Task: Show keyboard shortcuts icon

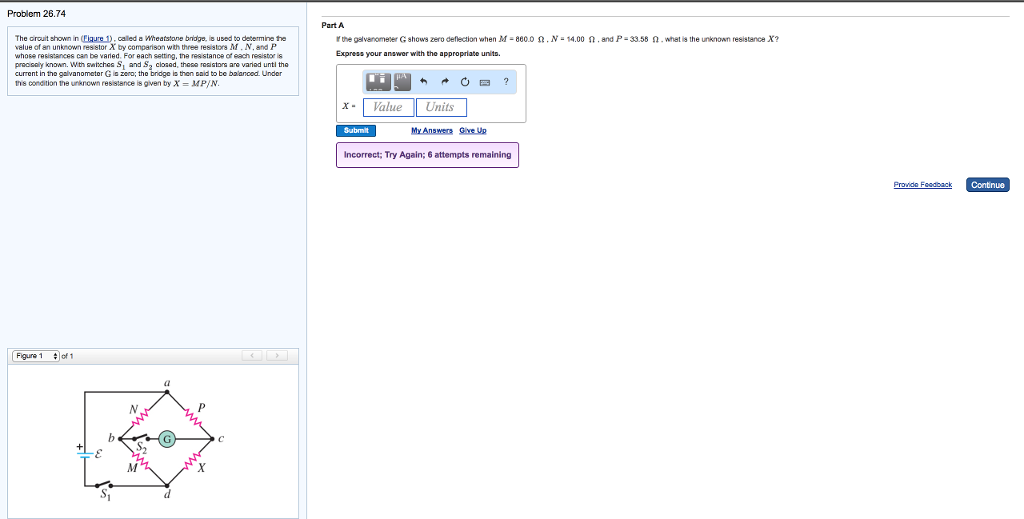Action: (x=485, y=83)
